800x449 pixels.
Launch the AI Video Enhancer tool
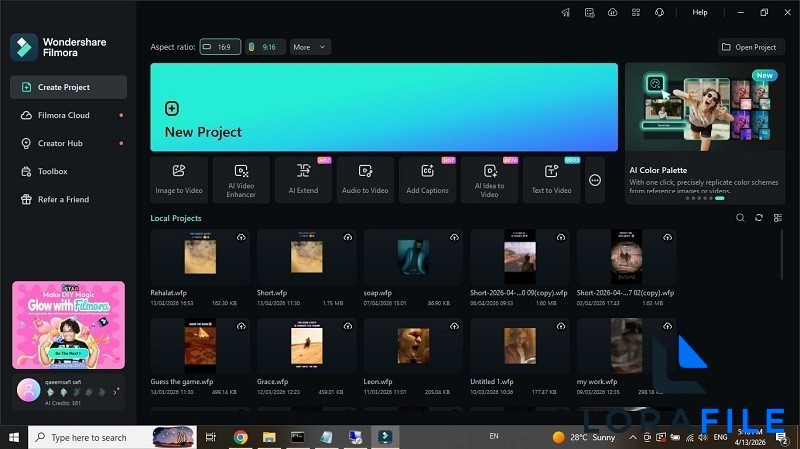241,180
